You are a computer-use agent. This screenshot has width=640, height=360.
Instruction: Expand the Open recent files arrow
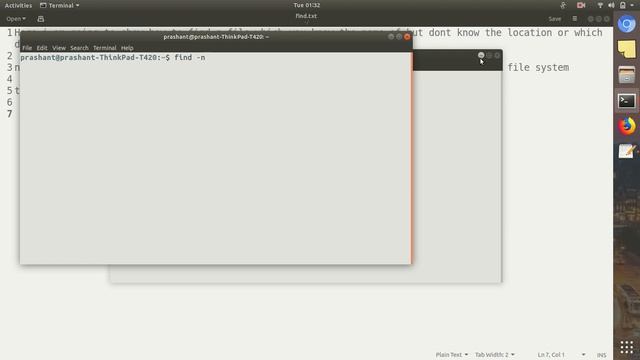(24, 19)
